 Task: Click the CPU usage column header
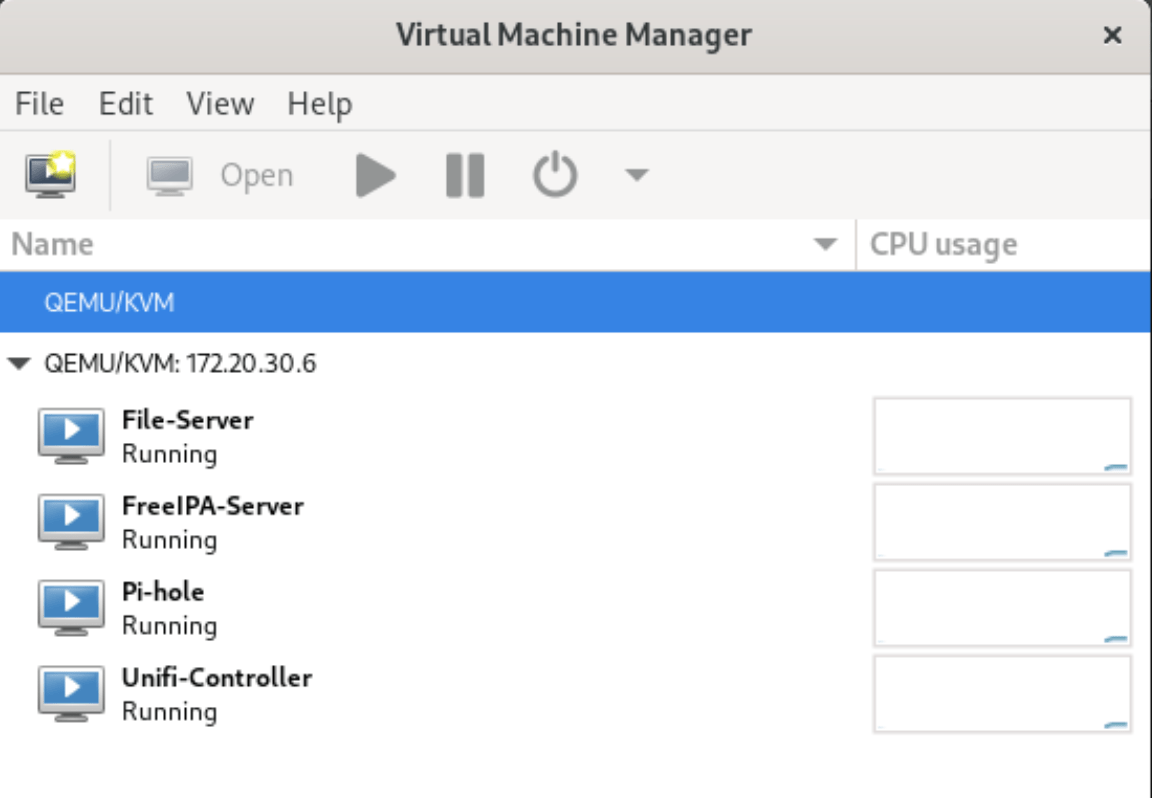(x=944, y=243)
